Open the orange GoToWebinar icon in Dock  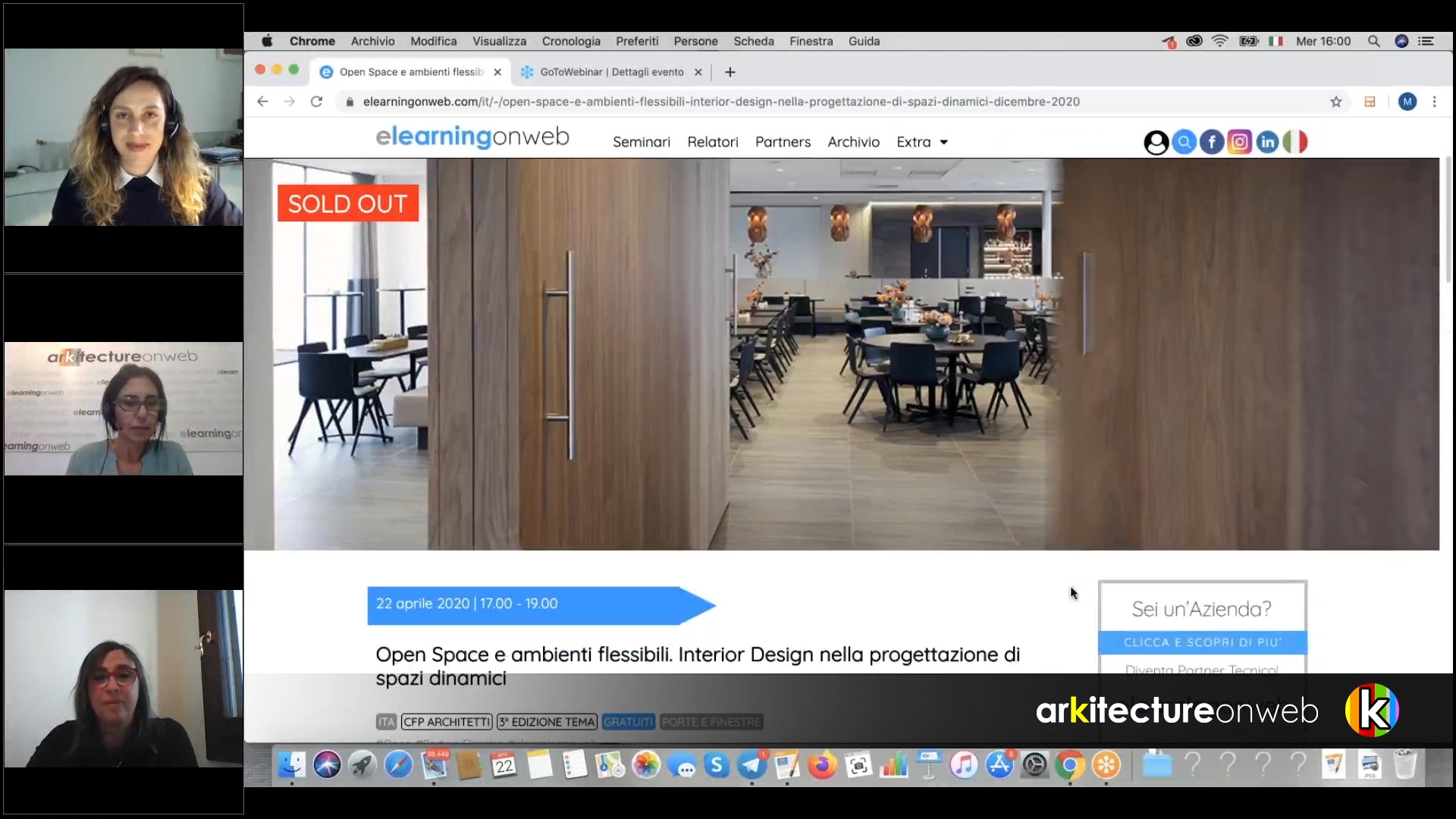1106,765
